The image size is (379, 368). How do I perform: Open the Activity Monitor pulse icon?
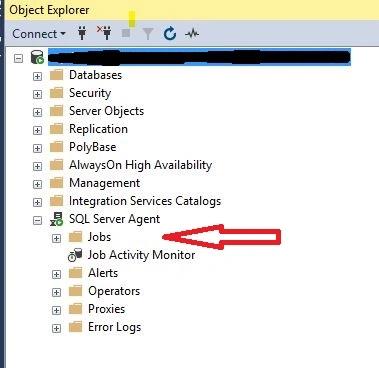click(192, 34)
